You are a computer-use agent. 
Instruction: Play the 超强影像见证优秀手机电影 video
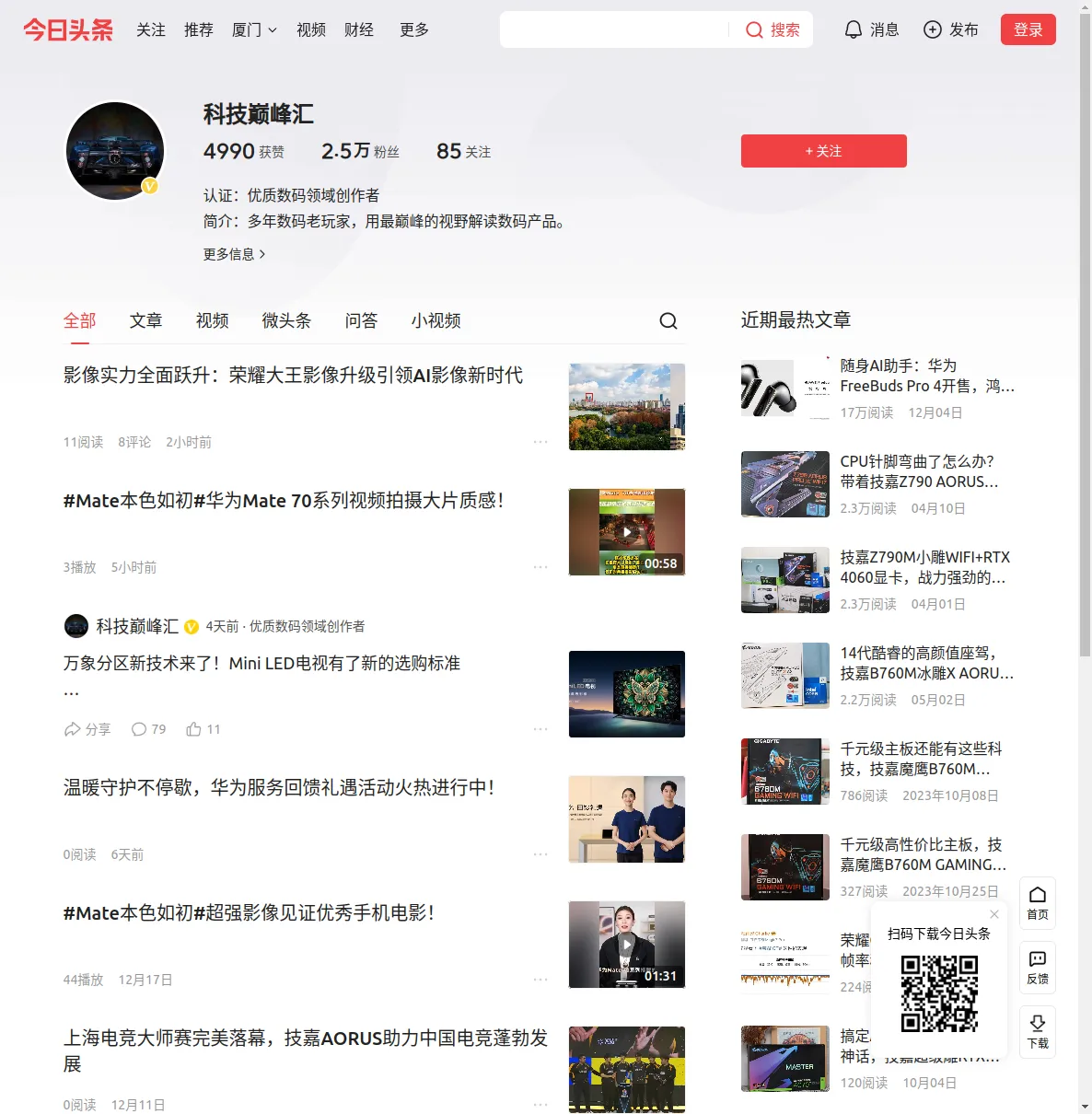(627, 945)
